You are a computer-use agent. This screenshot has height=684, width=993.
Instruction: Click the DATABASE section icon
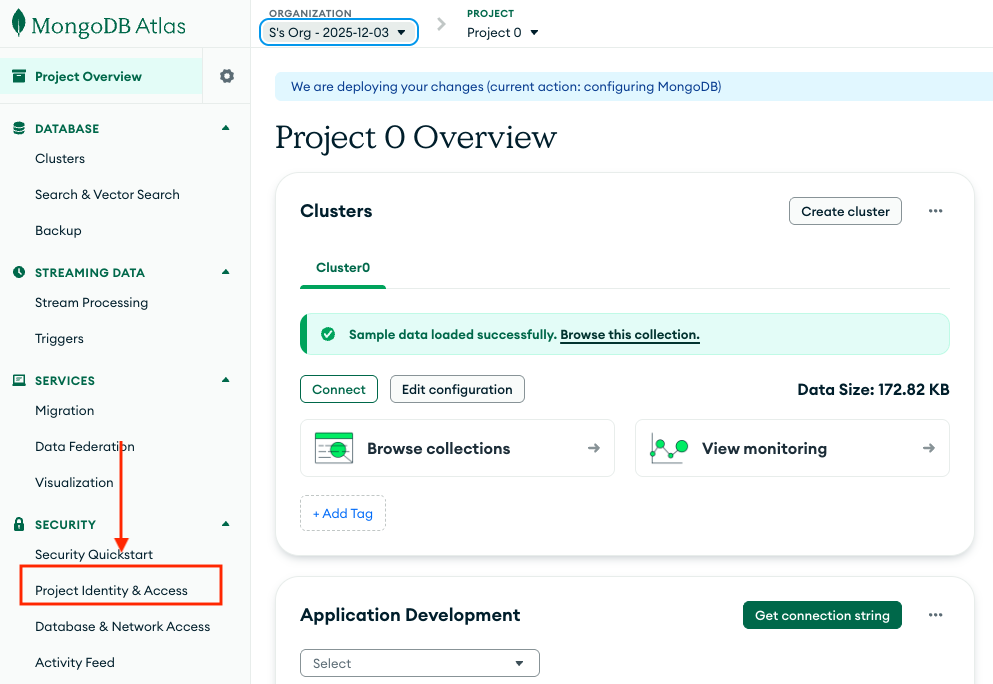pyautogui.click(x=20, y=128)
